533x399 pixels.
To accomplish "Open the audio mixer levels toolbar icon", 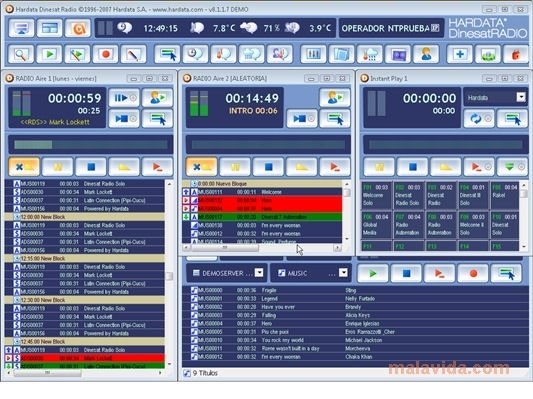I will tap(313, 54).
